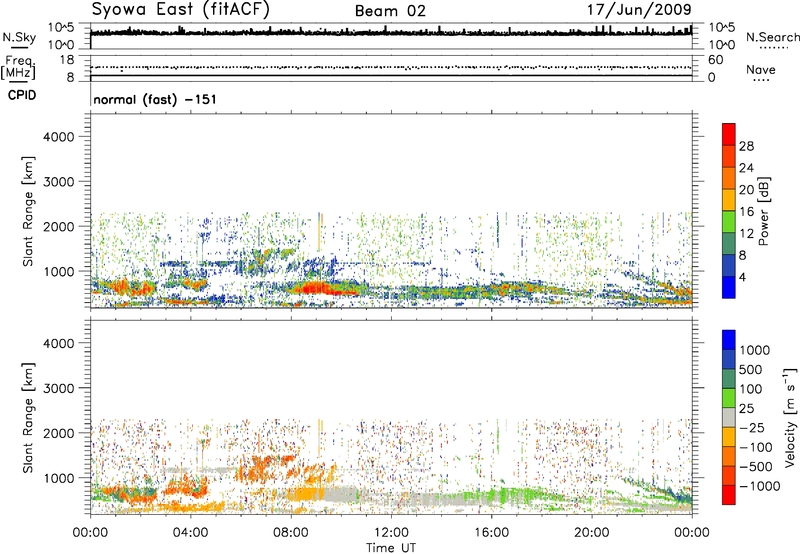This screenshot has width=800, height=554.
Task: Click '4000' tick on power panel axis
Action: point(59,137)
